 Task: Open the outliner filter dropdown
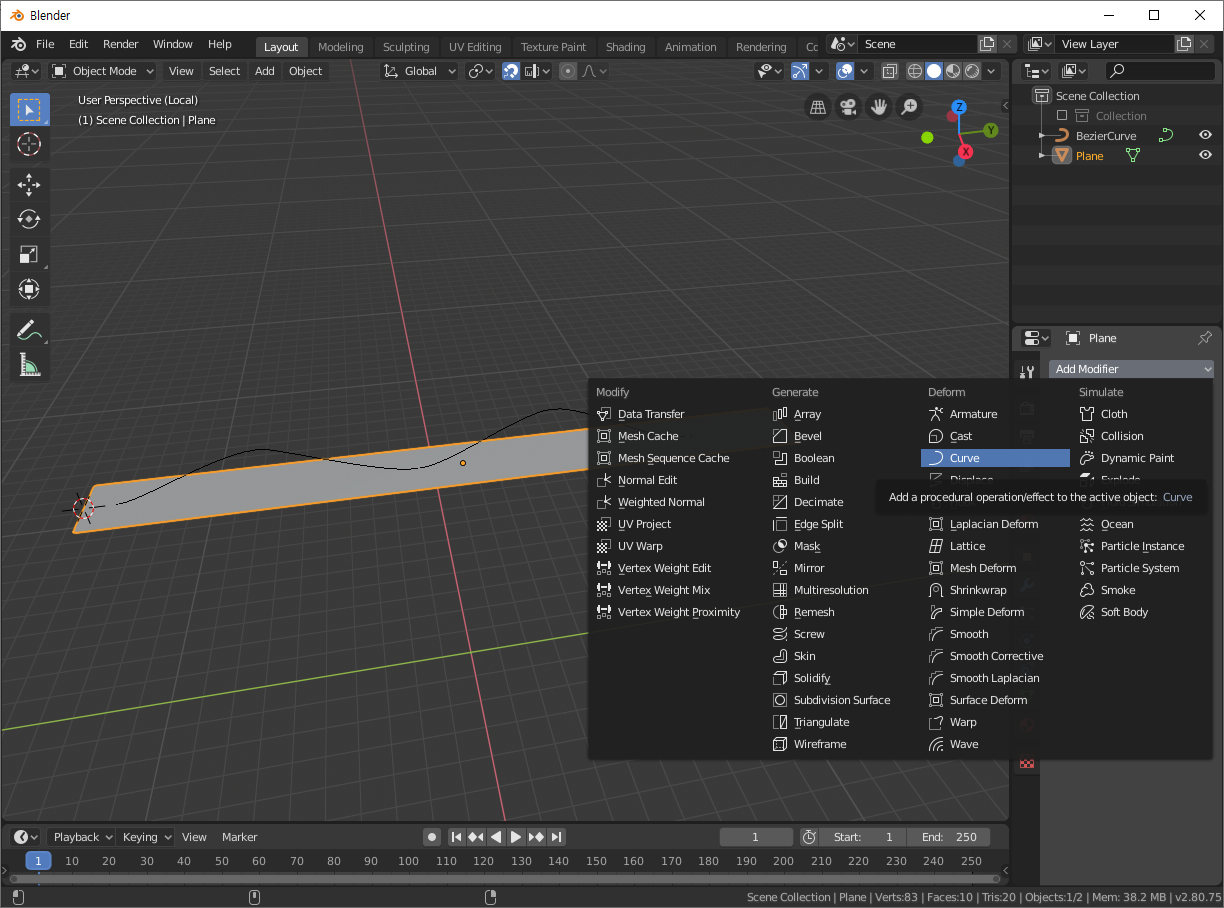tap(1074, 71)
